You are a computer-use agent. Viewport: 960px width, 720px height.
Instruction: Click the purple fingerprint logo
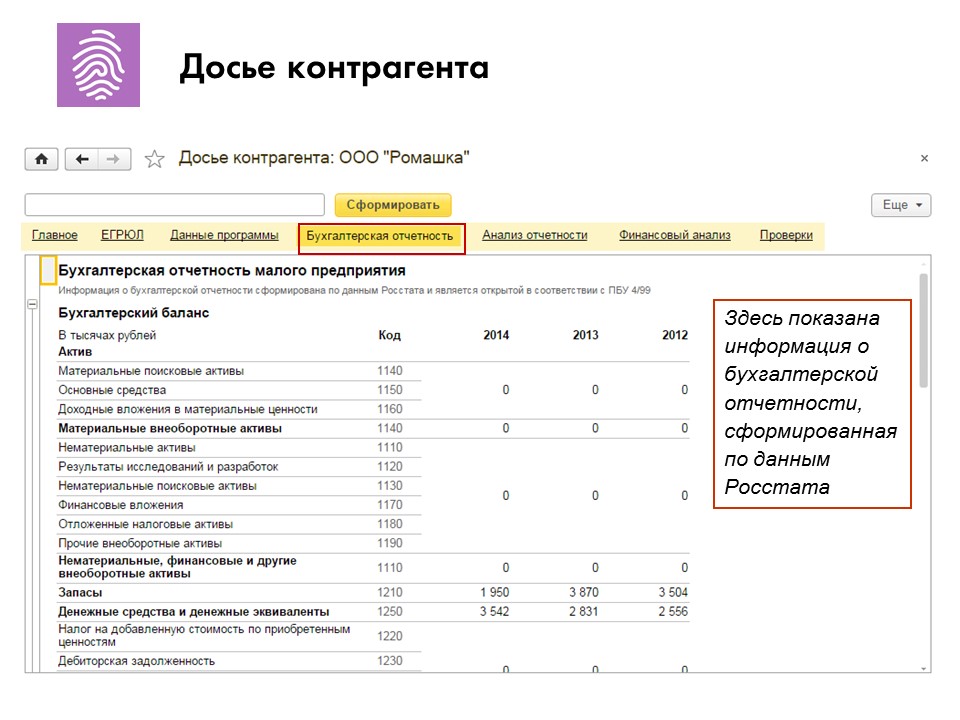click(x=99, y=65)
